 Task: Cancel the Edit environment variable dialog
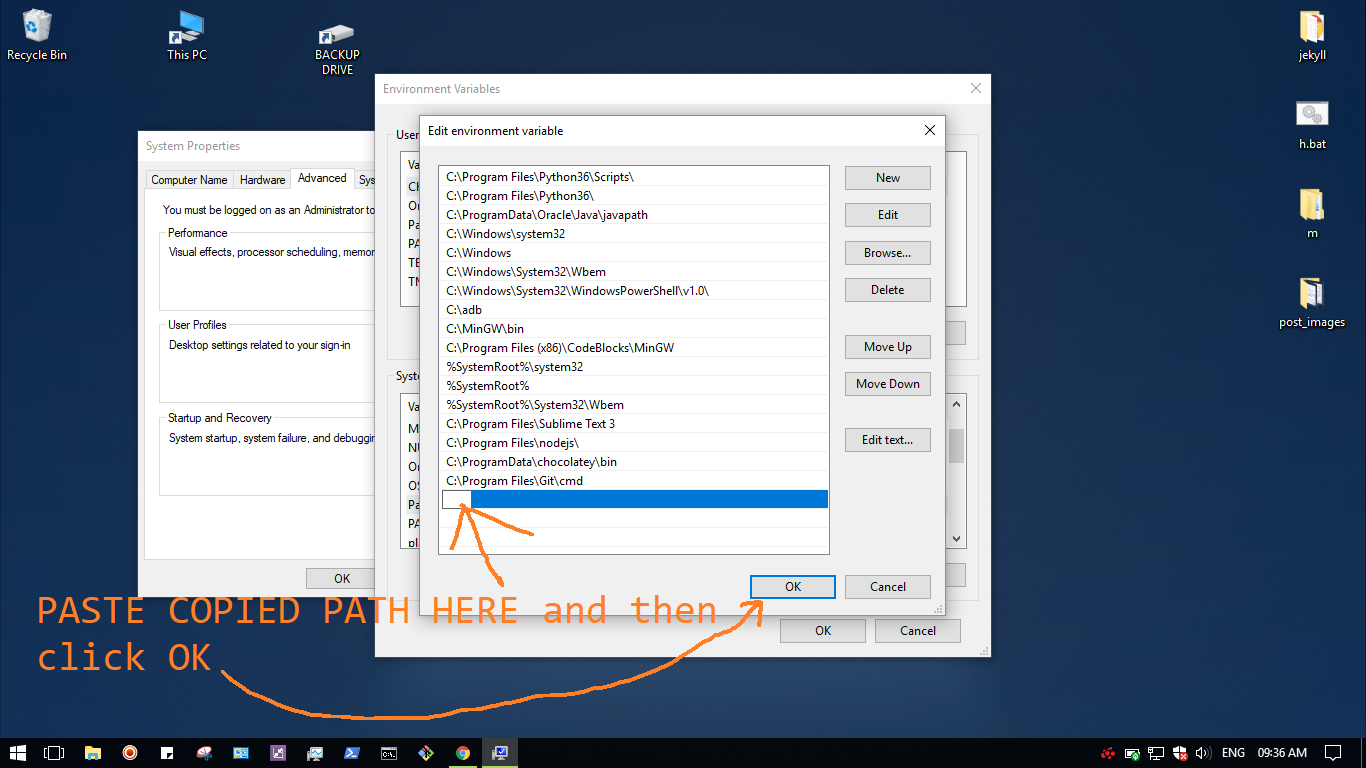(888, 587)
